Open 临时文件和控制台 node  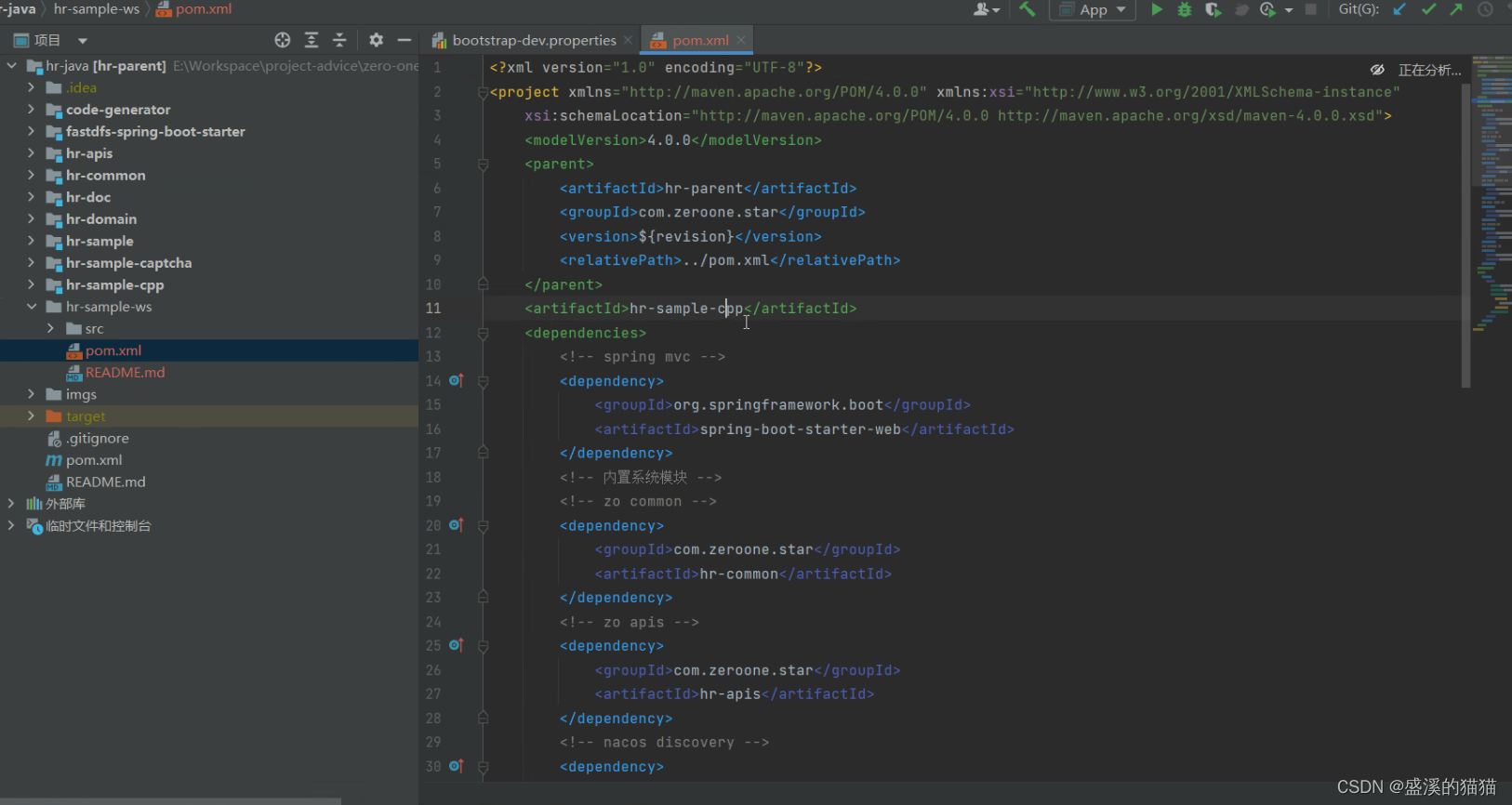98,526
